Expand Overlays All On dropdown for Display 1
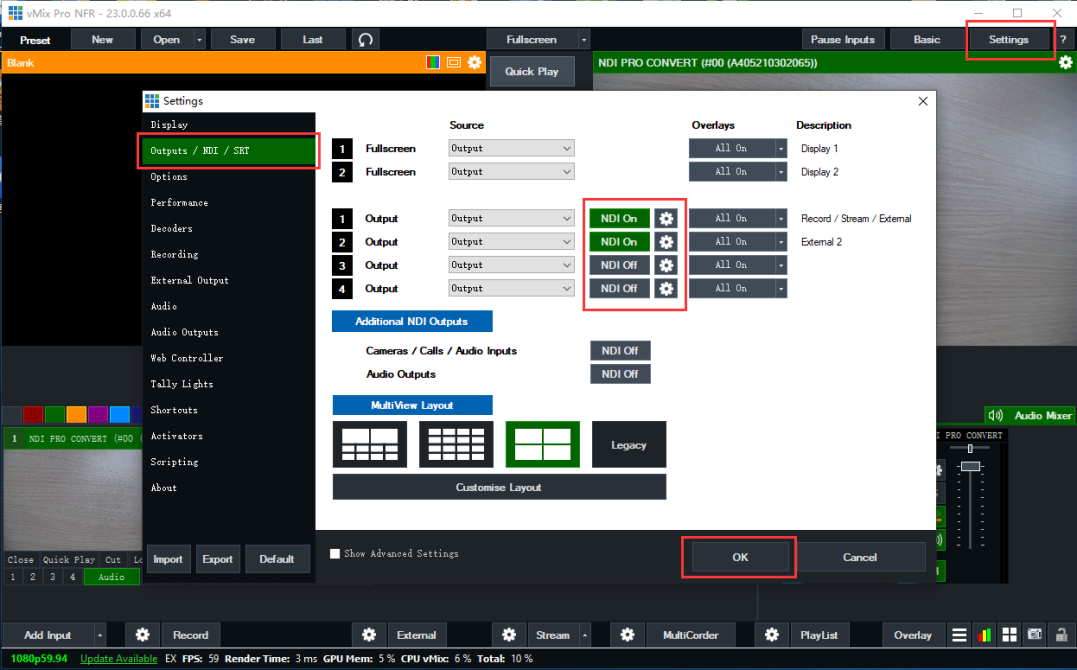Image resolution: width=1077 pixels, height=670 pixels. pos(781,148)
